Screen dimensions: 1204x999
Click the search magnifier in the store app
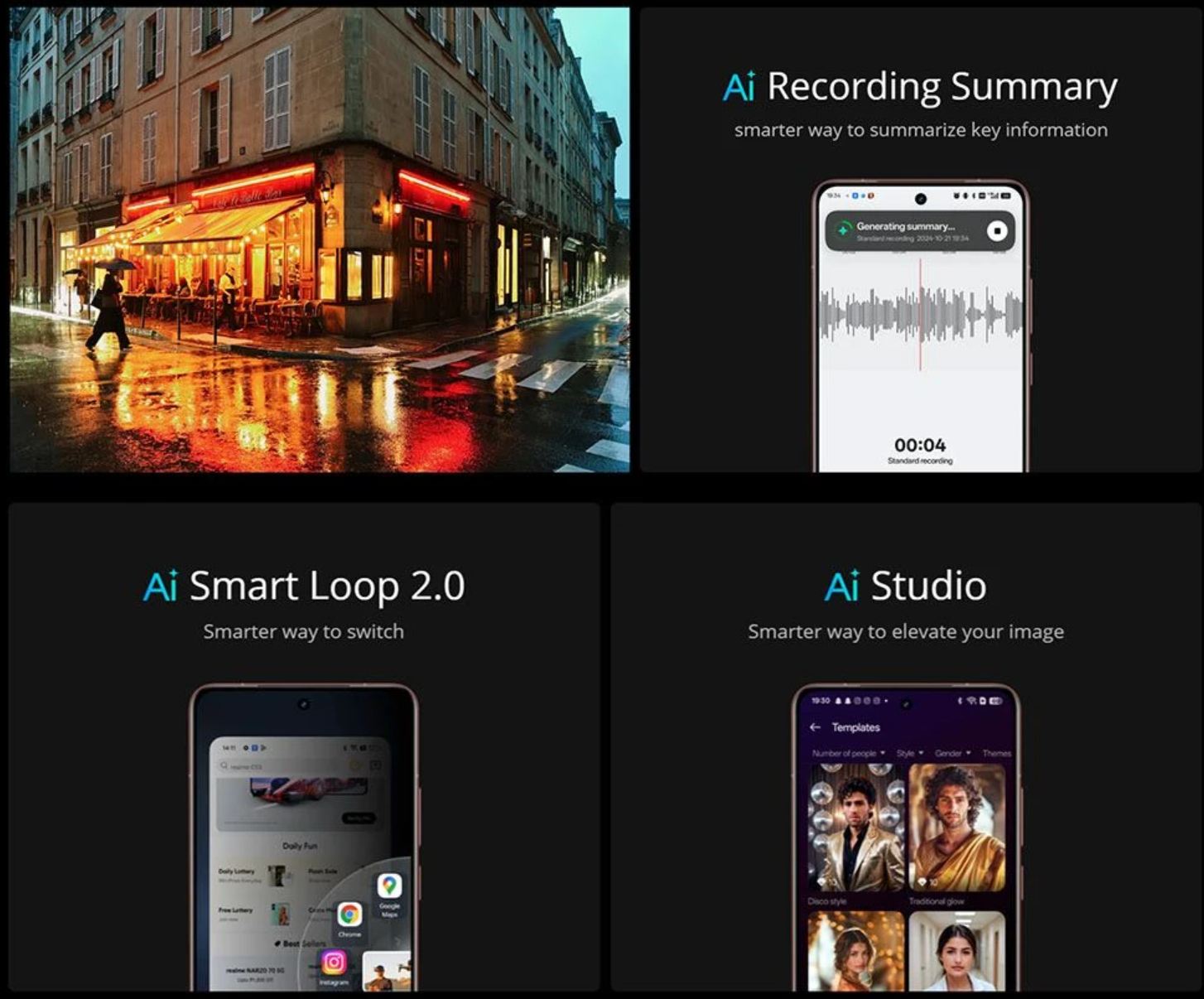point(224,766)
